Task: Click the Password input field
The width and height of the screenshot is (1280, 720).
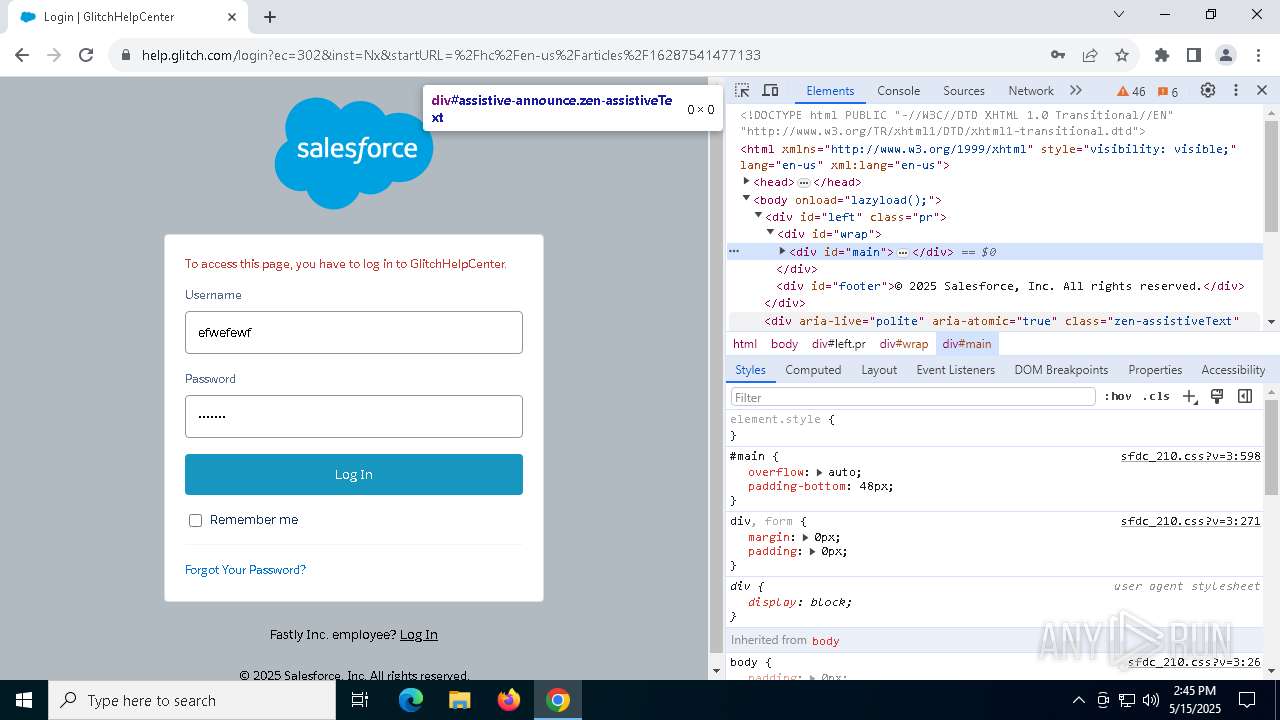Action: coord(354,416)
